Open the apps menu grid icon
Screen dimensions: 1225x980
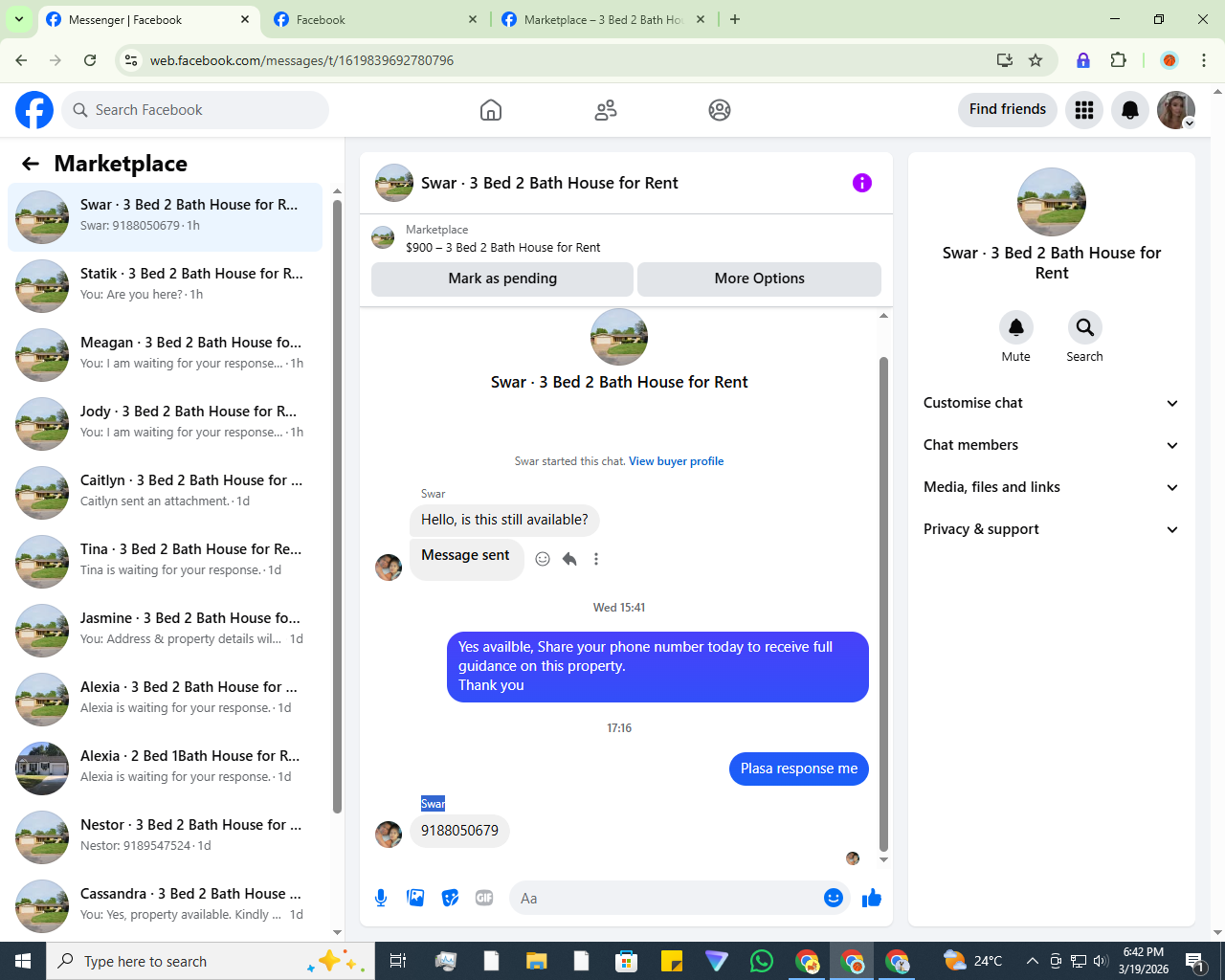pyautogui.click(x=1084, y=110)
